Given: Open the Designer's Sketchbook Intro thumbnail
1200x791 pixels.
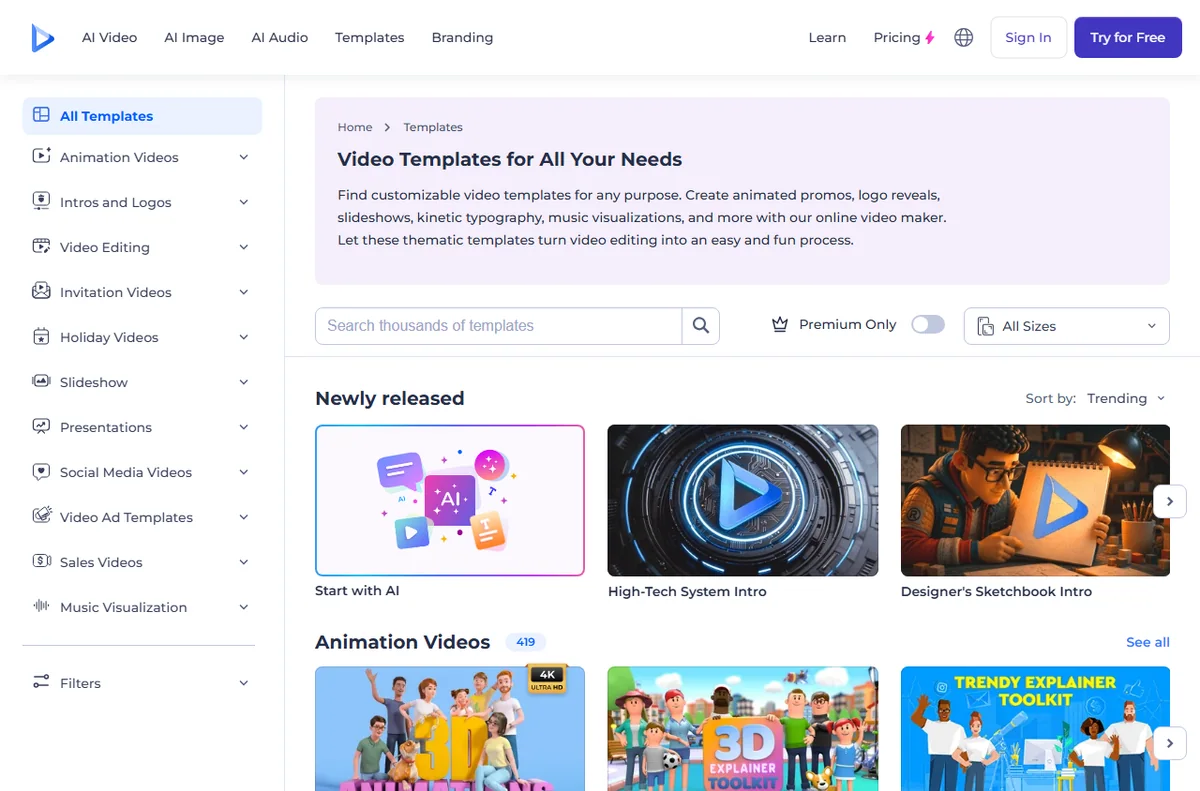Looking at the screenshot, I should [1035, 500].
